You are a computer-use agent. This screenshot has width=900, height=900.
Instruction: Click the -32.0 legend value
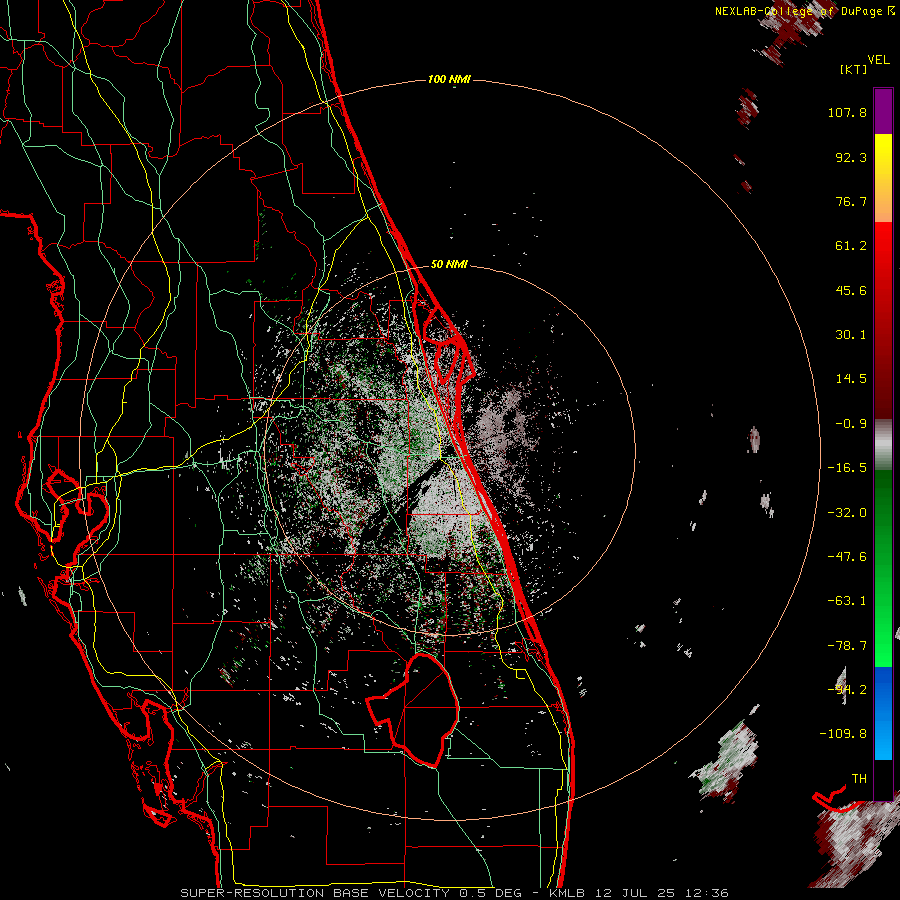[847, 513]
